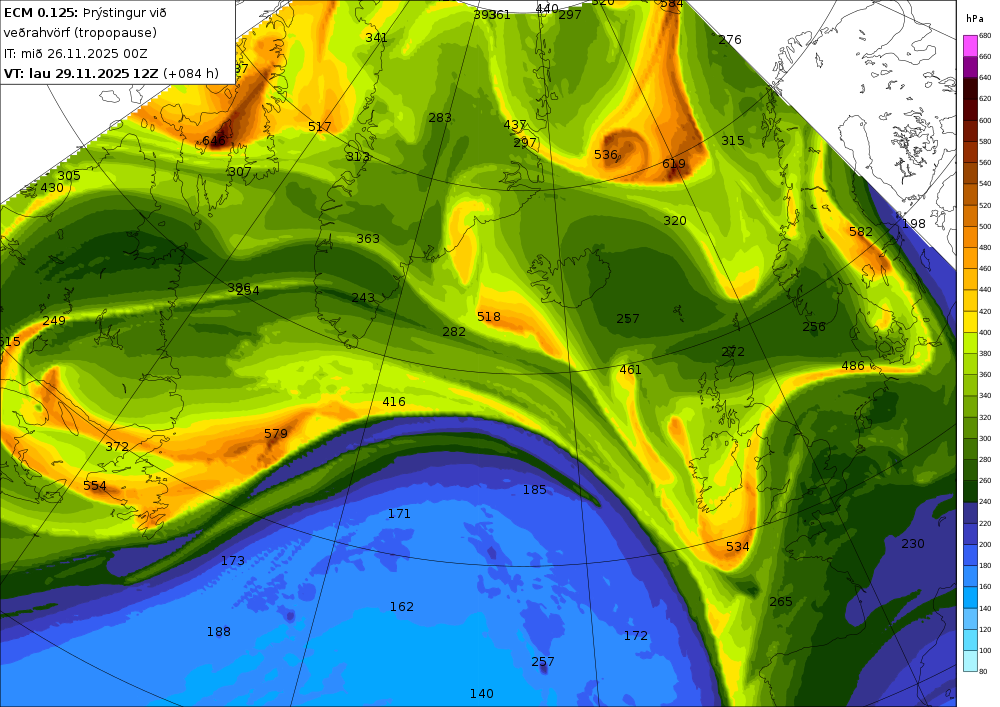Image resolution: width=1000 pixels, height=707 pixels.
Task: Click the "400" legend tick label
Action: pyautogui.click(x=985, y=332)
